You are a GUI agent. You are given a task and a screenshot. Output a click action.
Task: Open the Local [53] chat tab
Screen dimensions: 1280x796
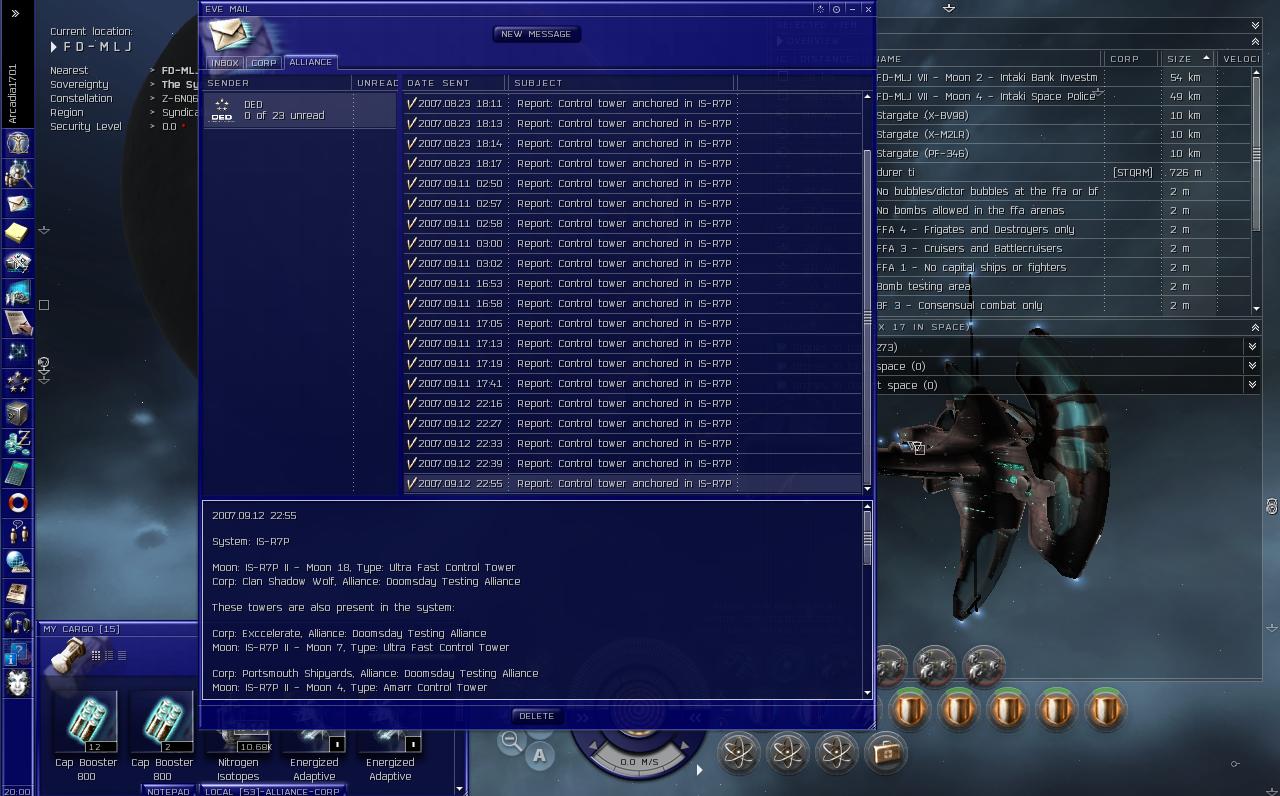(272, 791)
